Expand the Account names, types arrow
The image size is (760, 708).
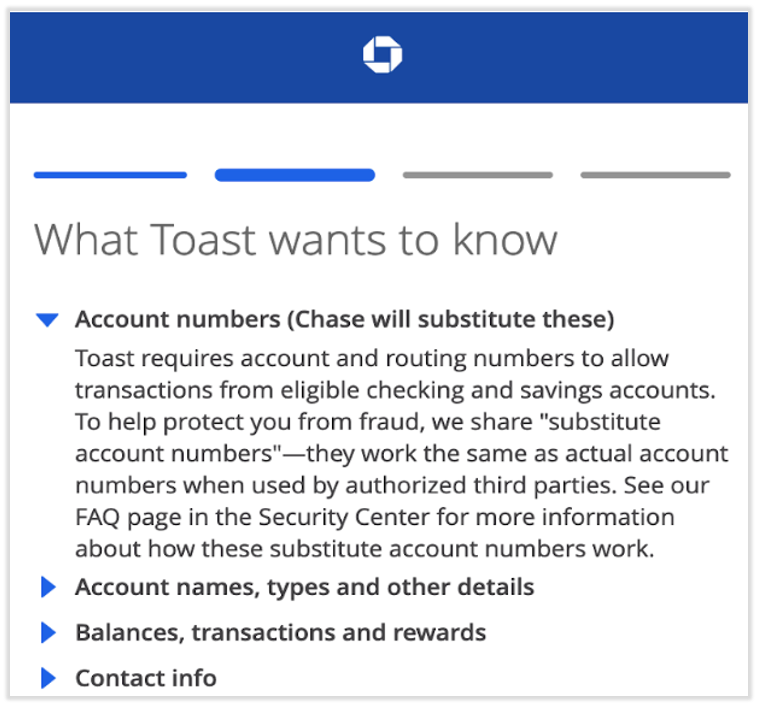click(x=48, y=587)
